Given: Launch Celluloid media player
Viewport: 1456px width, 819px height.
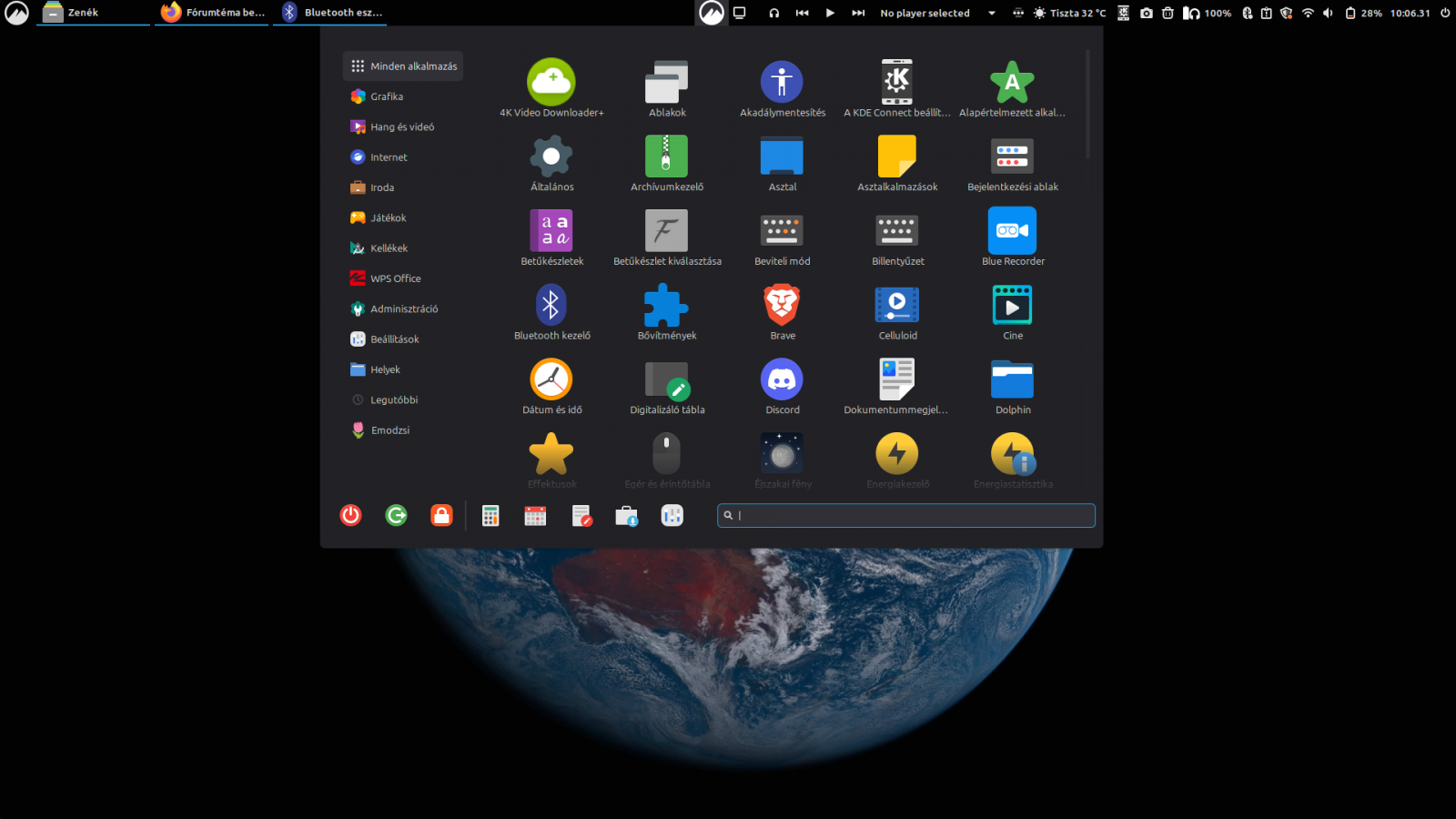Looking at the screenshot, I should pos(897,312).
